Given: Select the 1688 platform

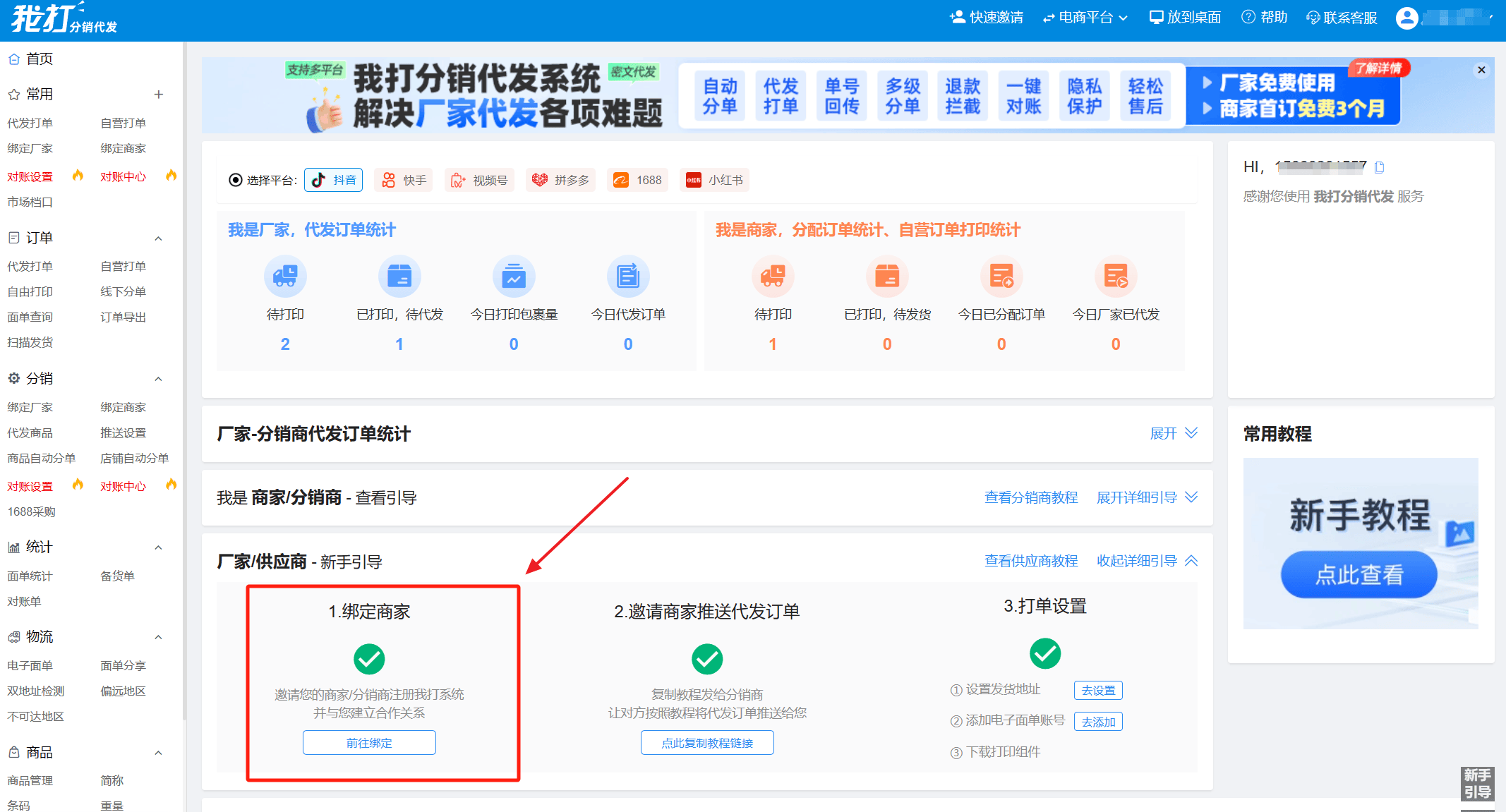Looking at the screenshot, I should [x=638, y=180].
